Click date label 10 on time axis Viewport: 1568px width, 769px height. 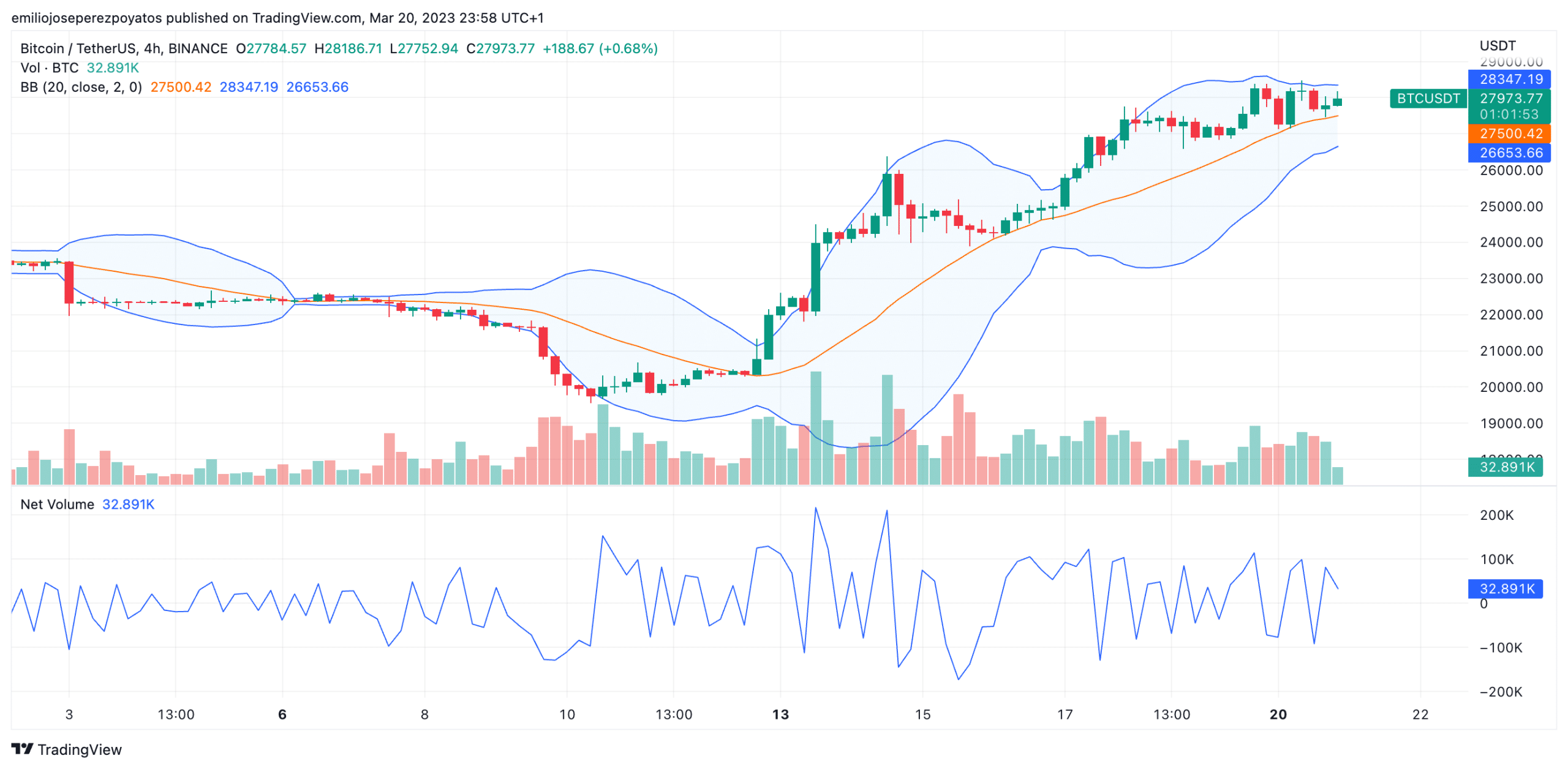coord(567,714)
